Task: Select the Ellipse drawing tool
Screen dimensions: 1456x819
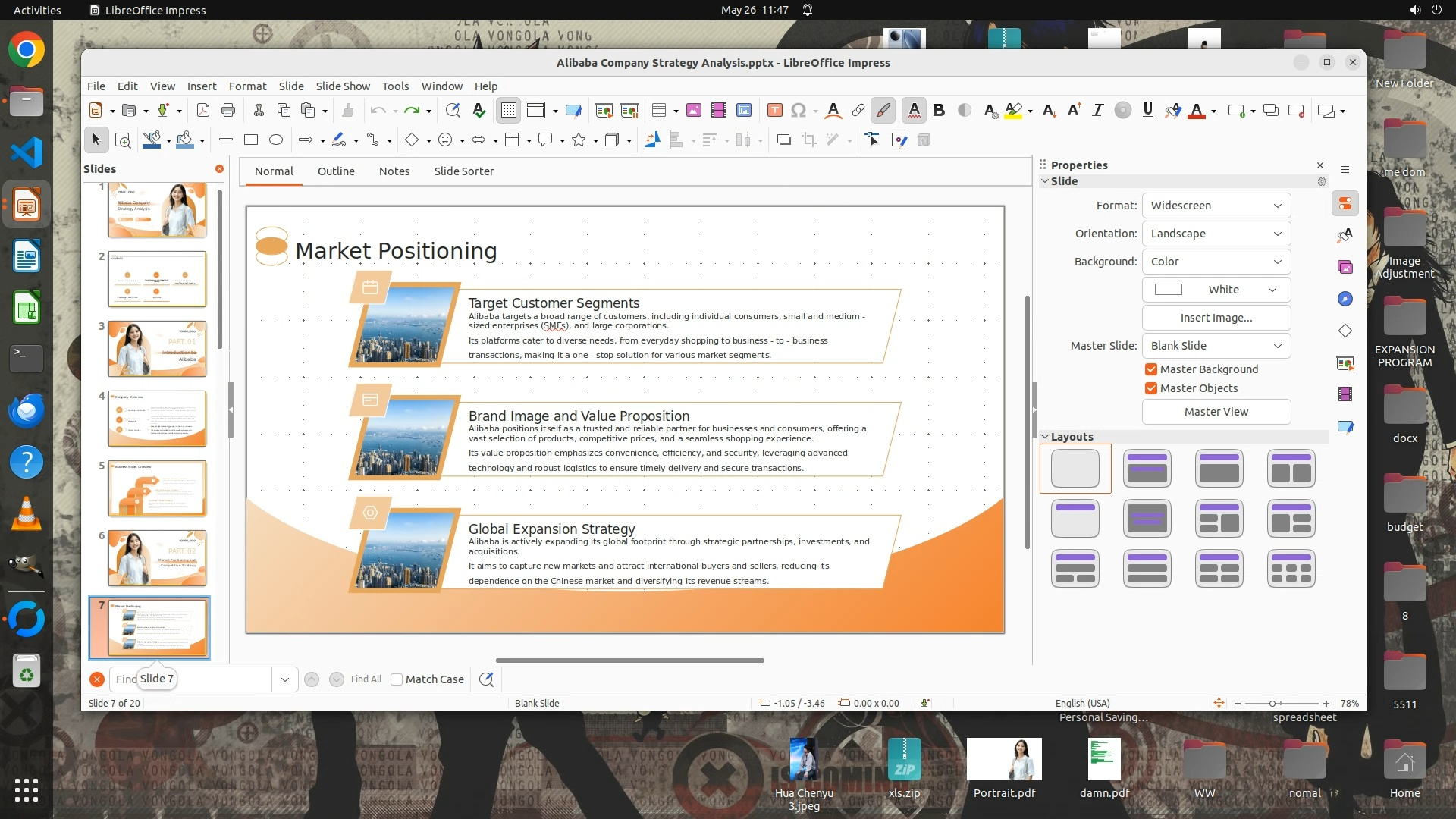Action: [x=276, y=140]
